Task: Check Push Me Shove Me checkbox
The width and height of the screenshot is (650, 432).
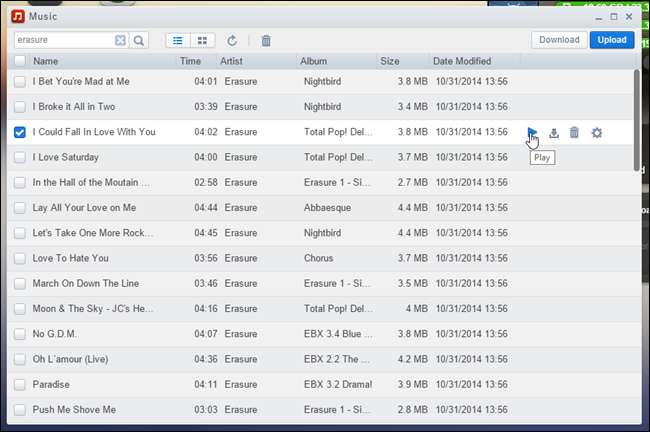Action: pyautogui.click(x=20, y=410)
